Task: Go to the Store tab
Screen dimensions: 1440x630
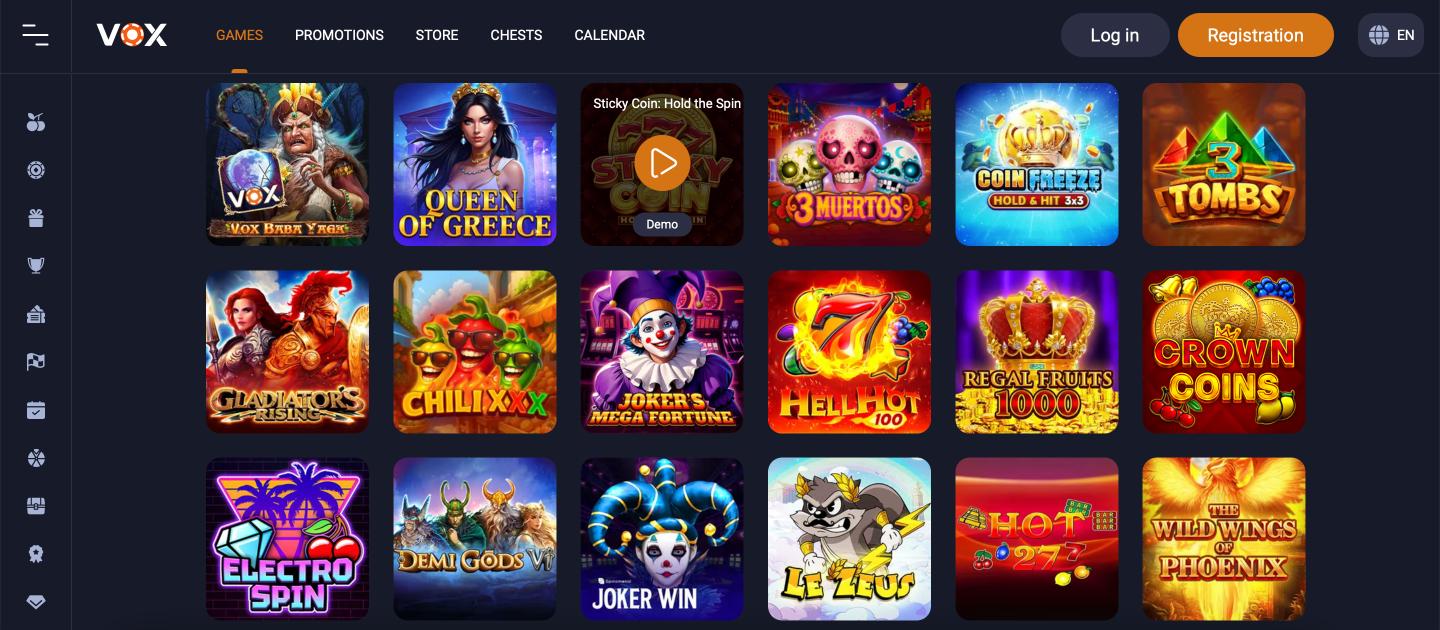Action: (x=437, y=35)
